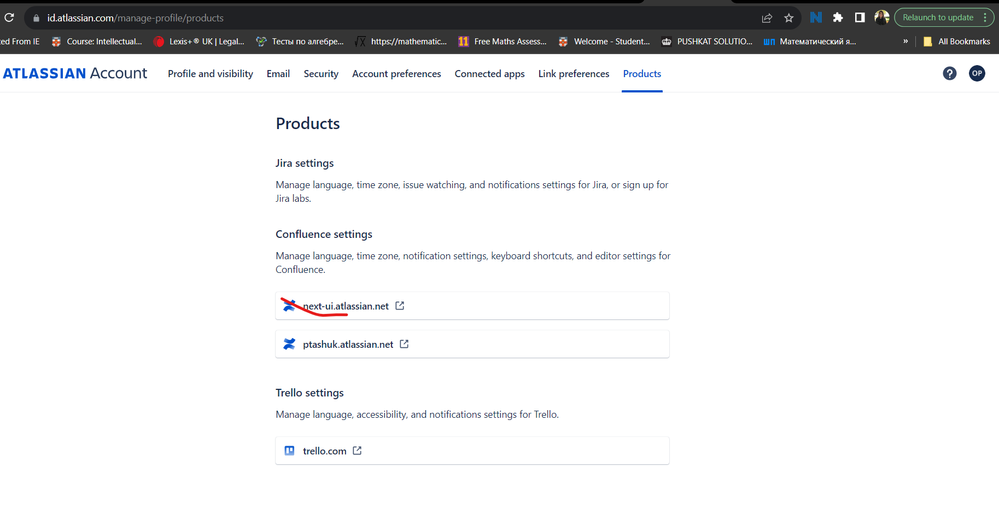Open the Chrome profile avatar
Screen dimensions: 999x525
point(882,18)
